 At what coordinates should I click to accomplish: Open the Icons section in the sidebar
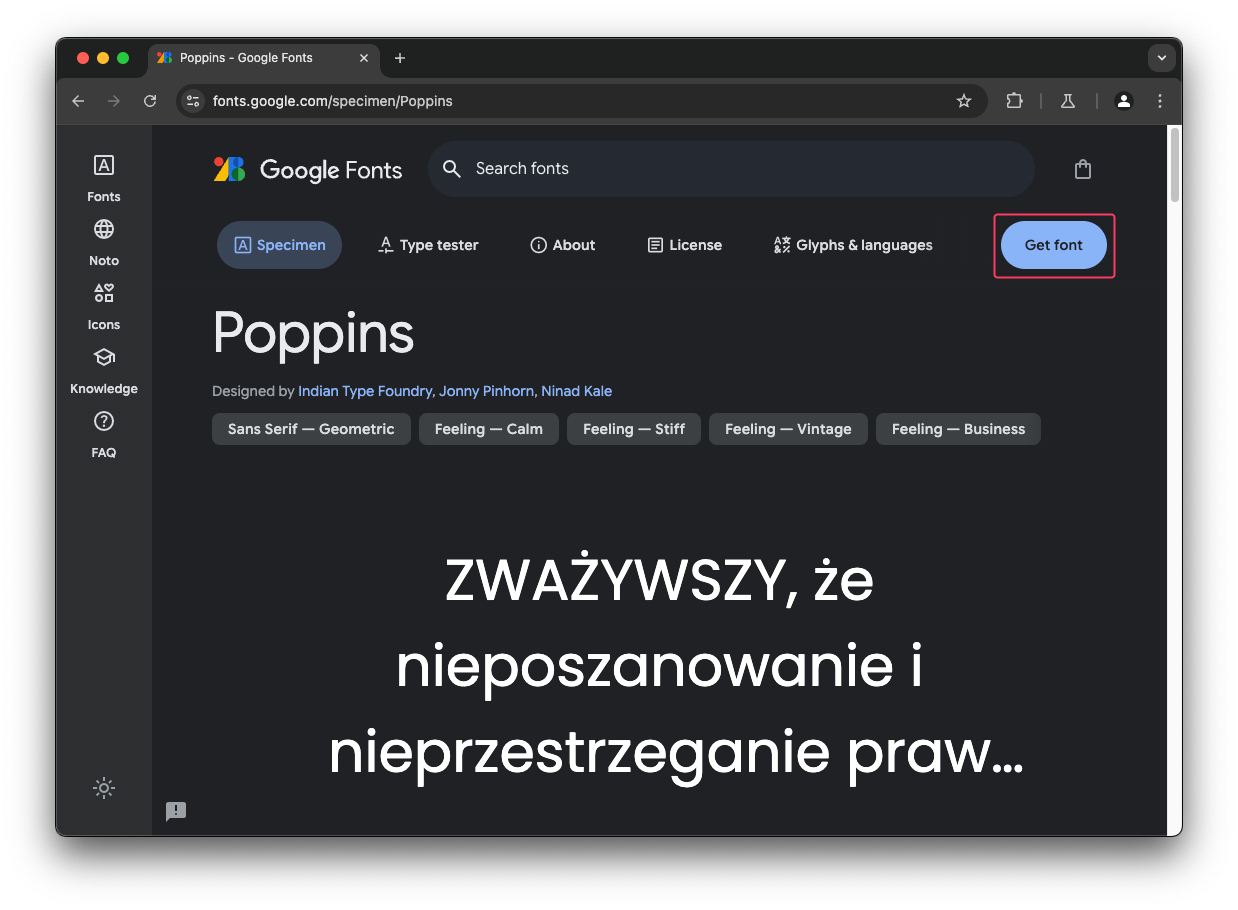[103, 304]
